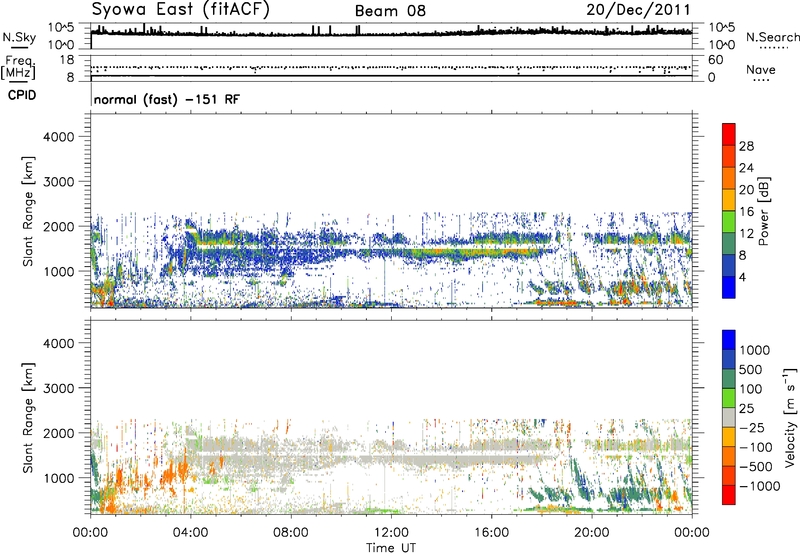Click the 'Syowa East (fitACF)' title
The image size is (800, 554).
point(180,10)
